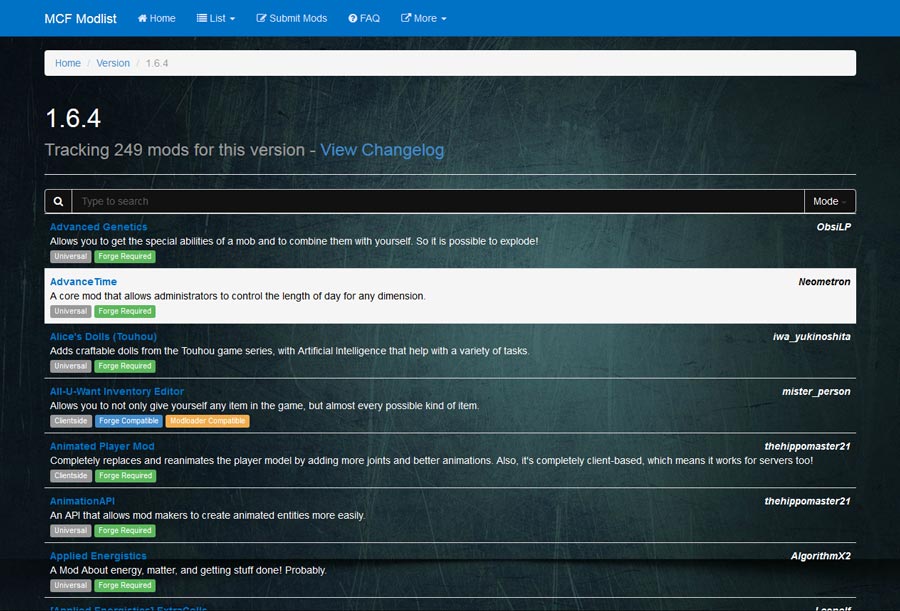
Task: Click Clientside tag under All-U-Want Inventory Editor
Action: click(x=71, y=421)
